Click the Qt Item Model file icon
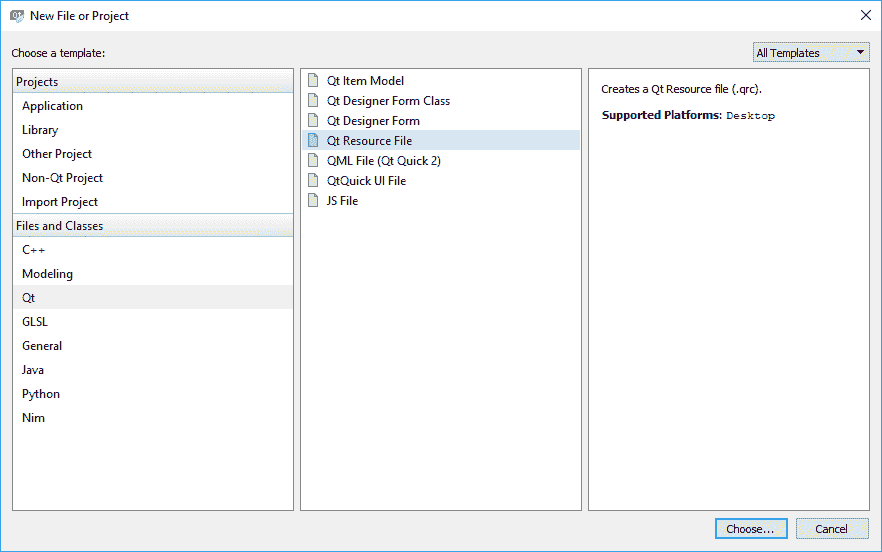 (315, 81)
